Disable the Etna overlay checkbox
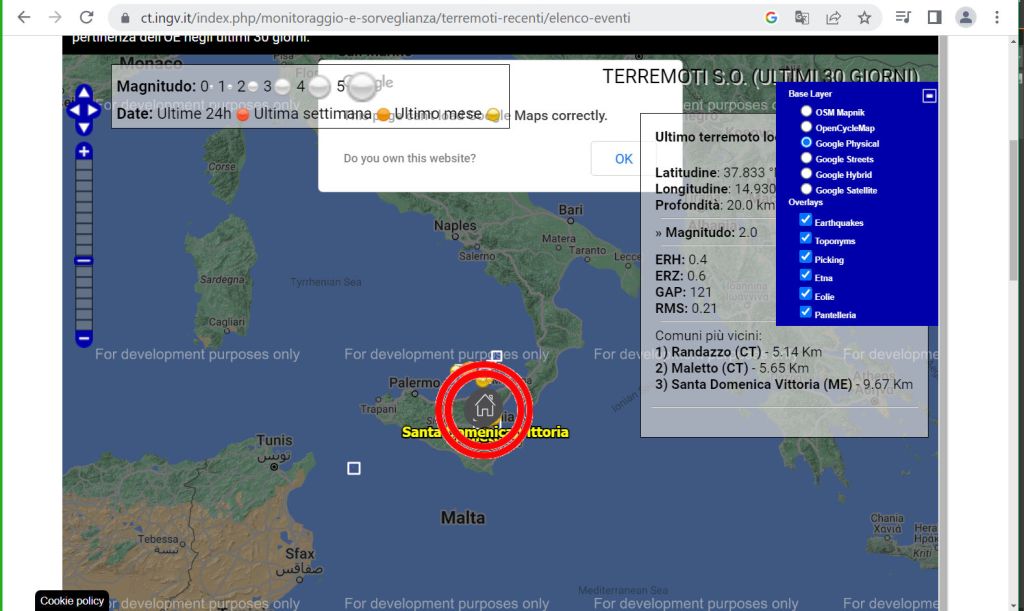The width and height of the screenshot is (1024, 611). pyautogui.click(x=805, y=276)
